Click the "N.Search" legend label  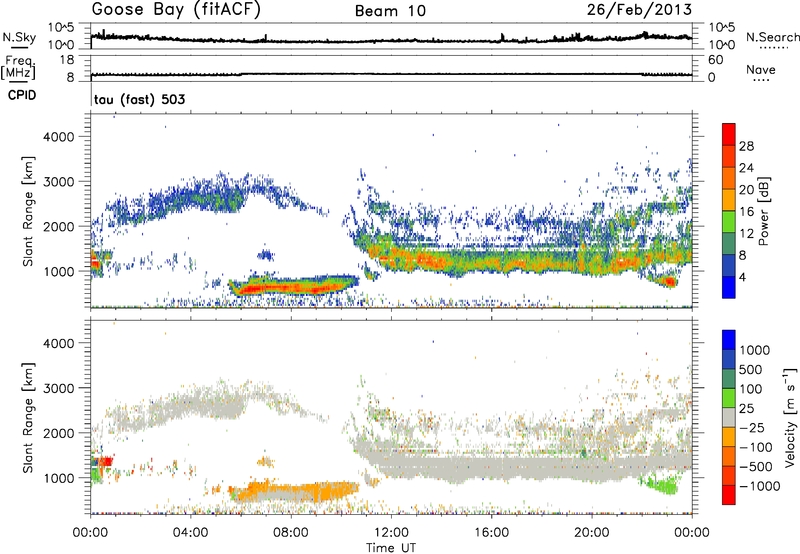point(773,37)
